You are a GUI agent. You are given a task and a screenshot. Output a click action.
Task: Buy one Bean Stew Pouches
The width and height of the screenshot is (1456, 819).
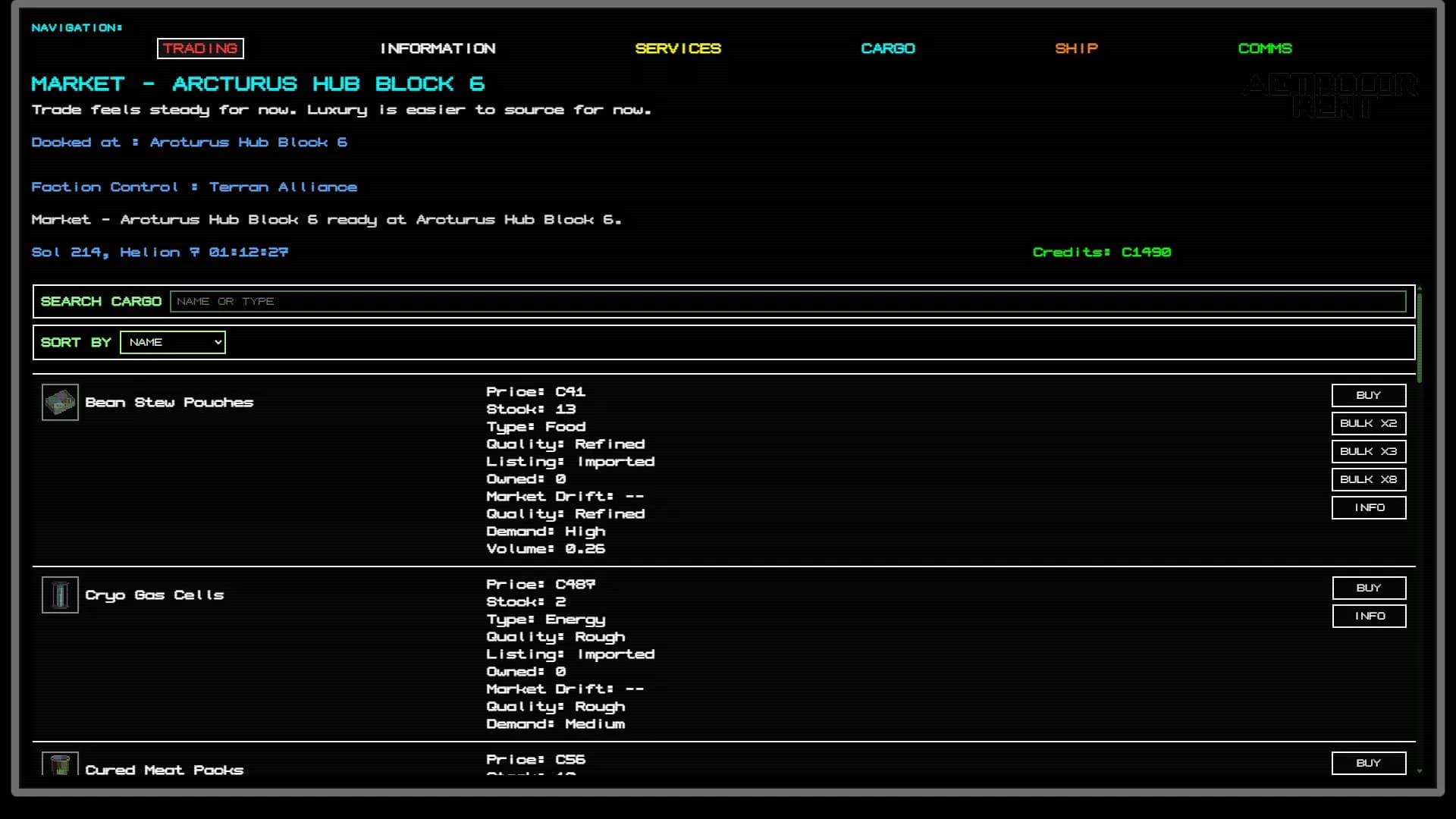1369,395
